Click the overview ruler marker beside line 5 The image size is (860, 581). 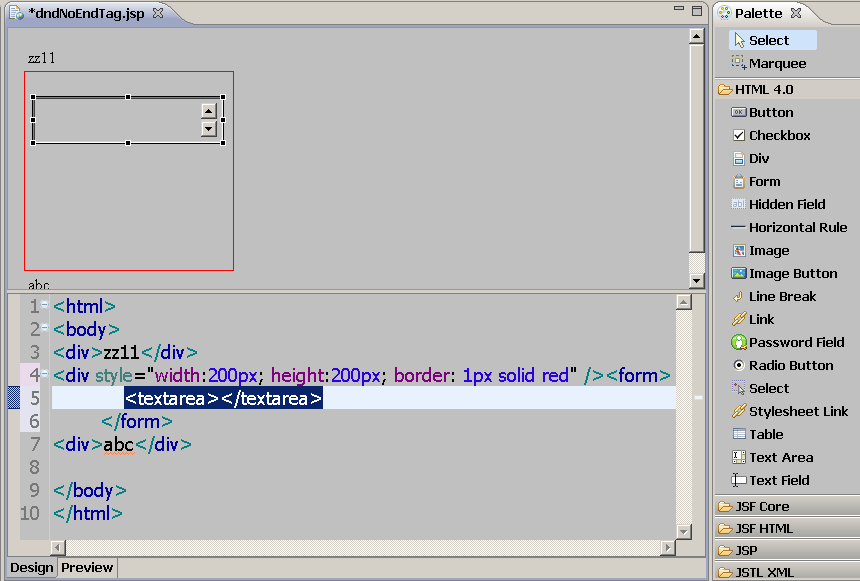[698, 398]
